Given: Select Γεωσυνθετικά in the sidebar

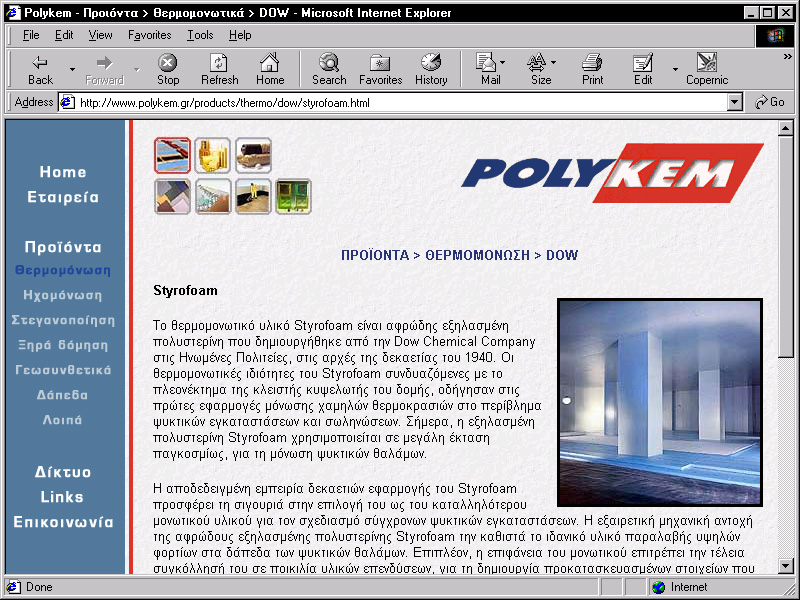Looking at the screenshot, I should tap(63, 370).
